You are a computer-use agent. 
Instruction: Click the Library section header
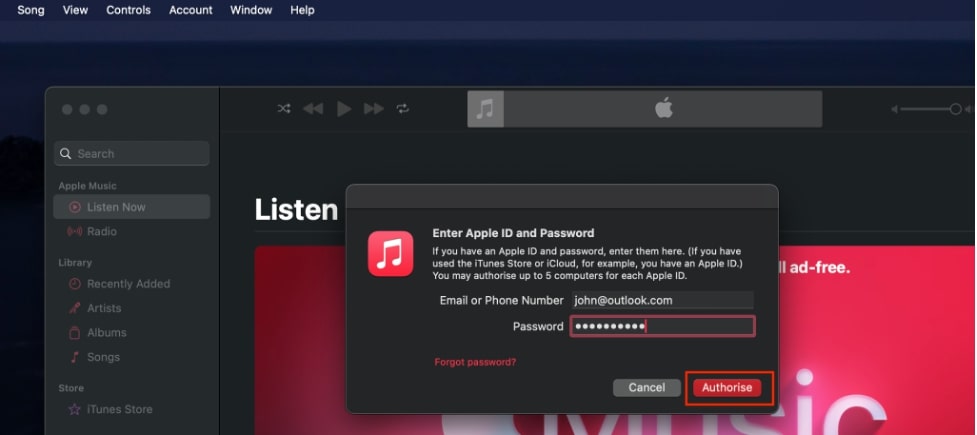click(75, 262)
